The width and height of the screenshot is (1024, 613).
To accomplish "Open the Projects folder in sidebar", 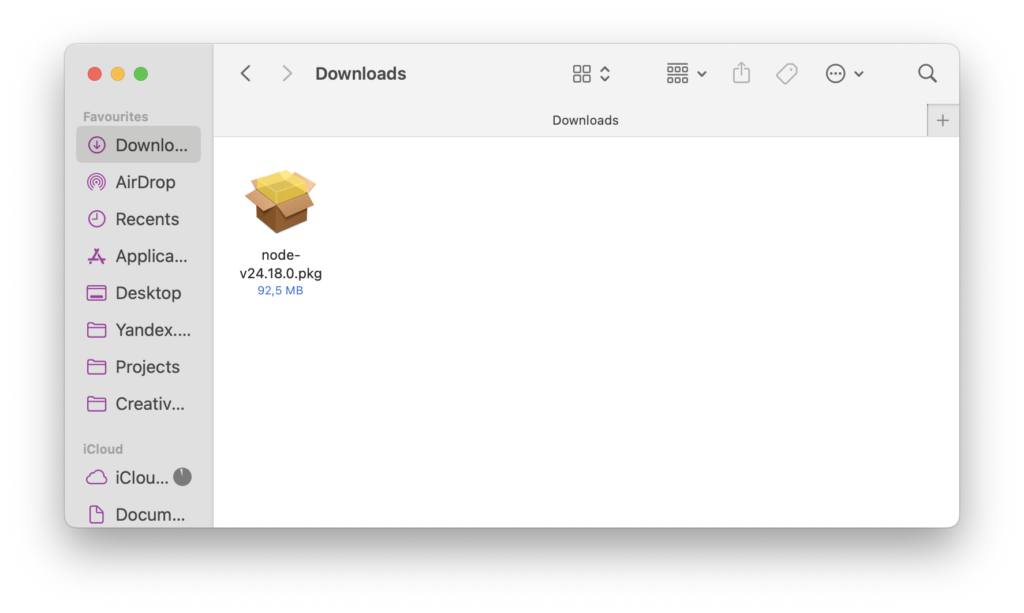I will click(x=138, y=367).
